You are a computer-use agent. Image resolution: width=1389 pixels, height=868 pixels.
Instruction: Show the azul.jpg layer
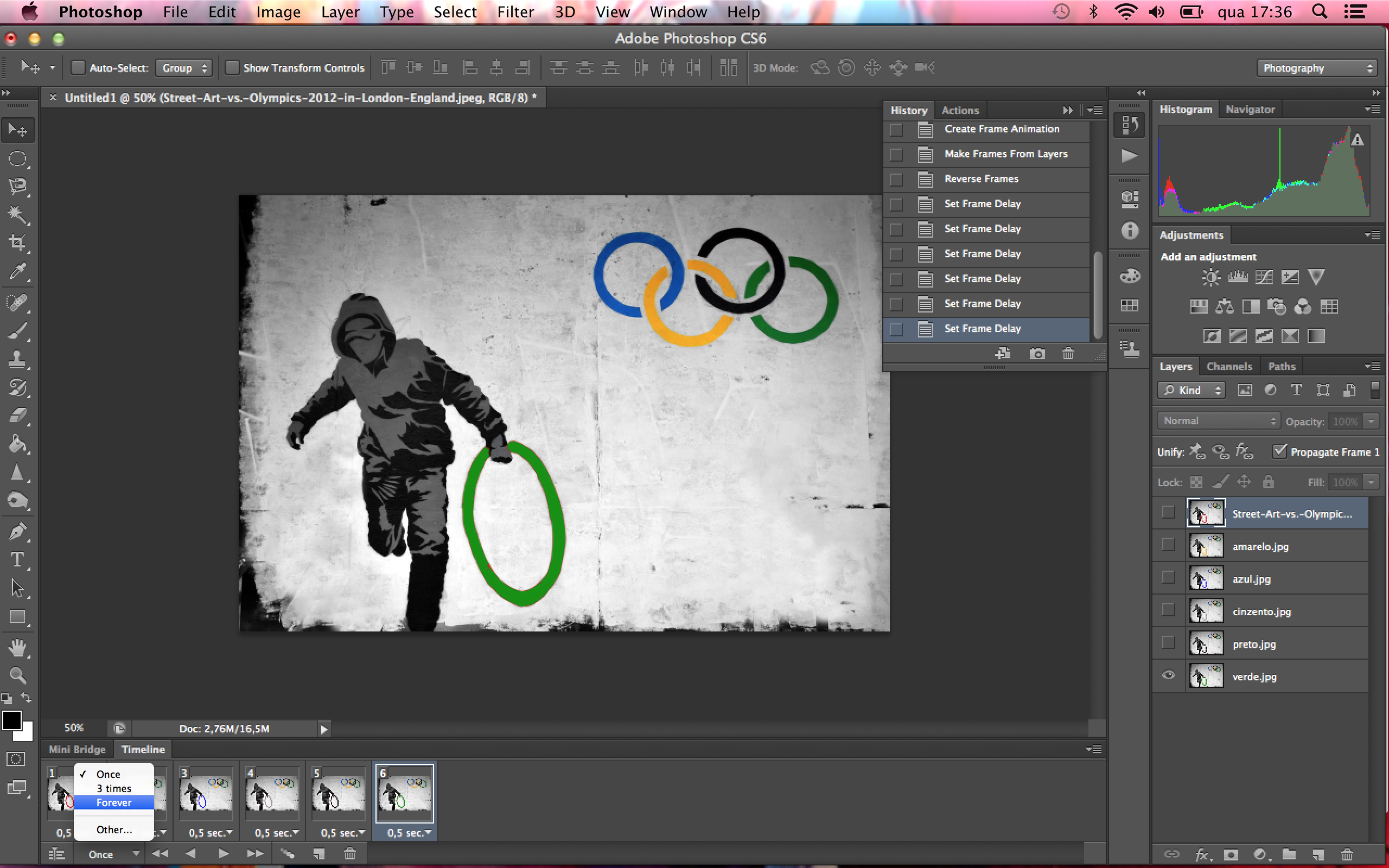pos(1168,578)
